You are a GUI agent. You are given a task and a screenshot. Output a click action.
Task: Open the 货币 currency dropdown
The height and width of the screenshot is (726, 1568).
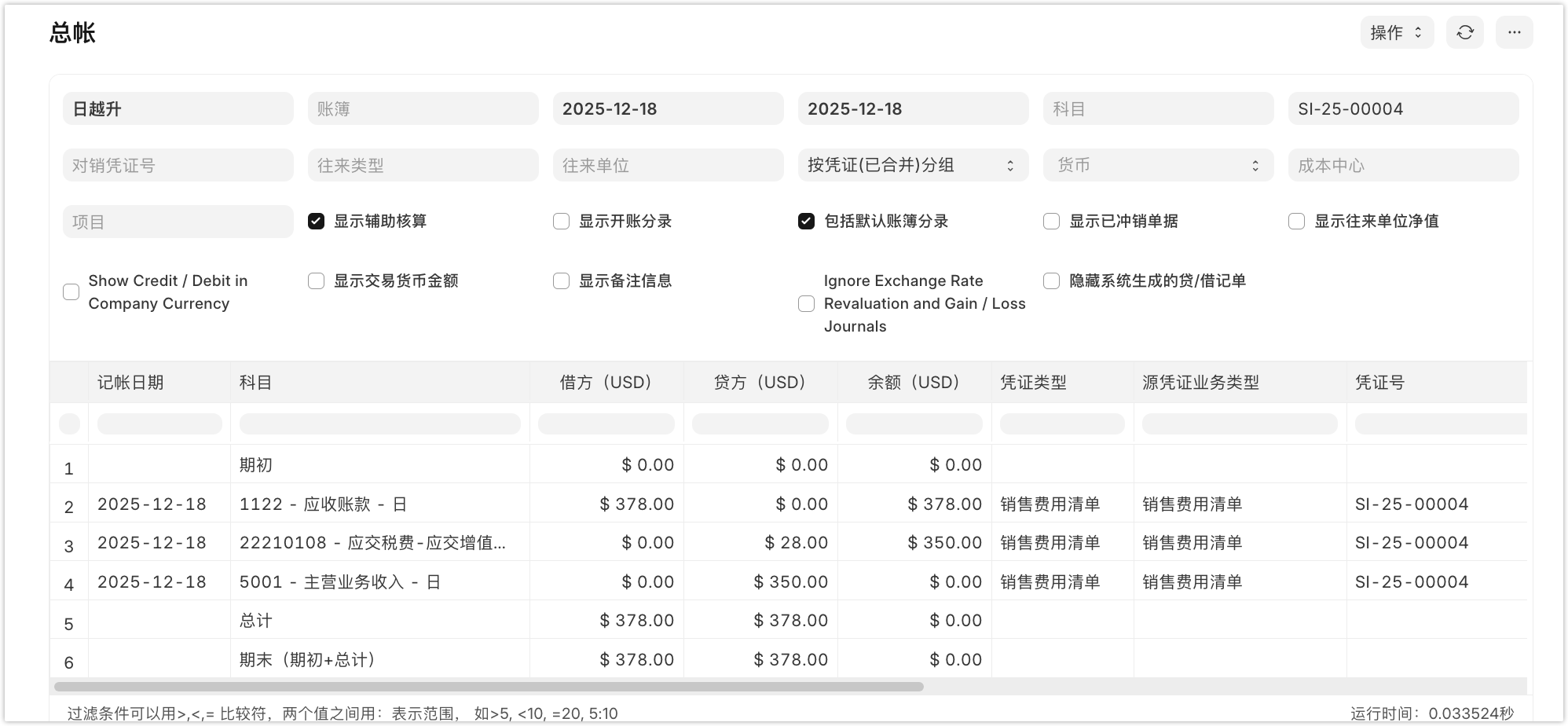(1157, 165)
